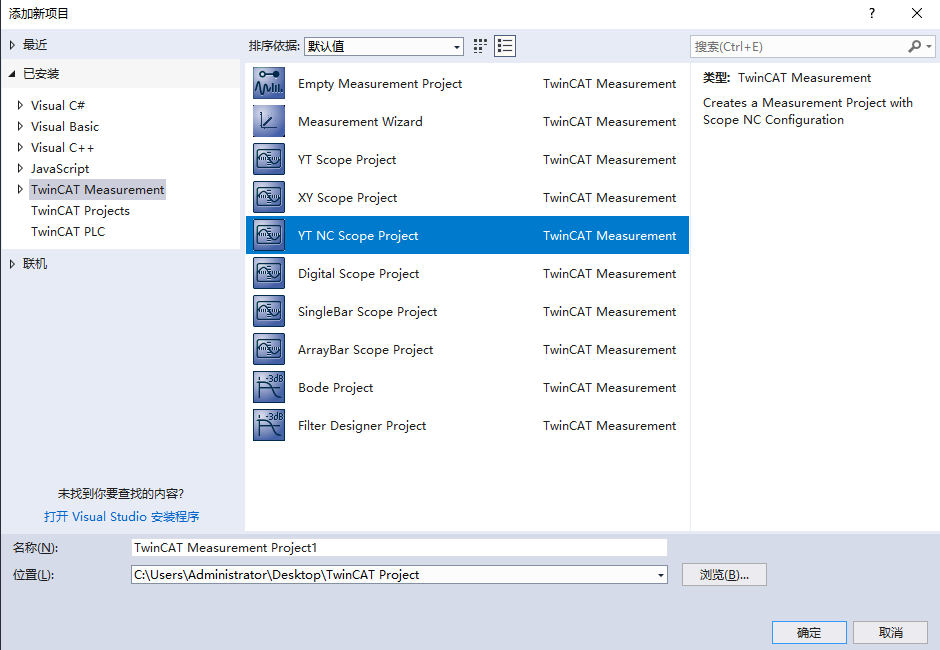
Task: Expand the Visual C++ node
Action: point(20,148)
